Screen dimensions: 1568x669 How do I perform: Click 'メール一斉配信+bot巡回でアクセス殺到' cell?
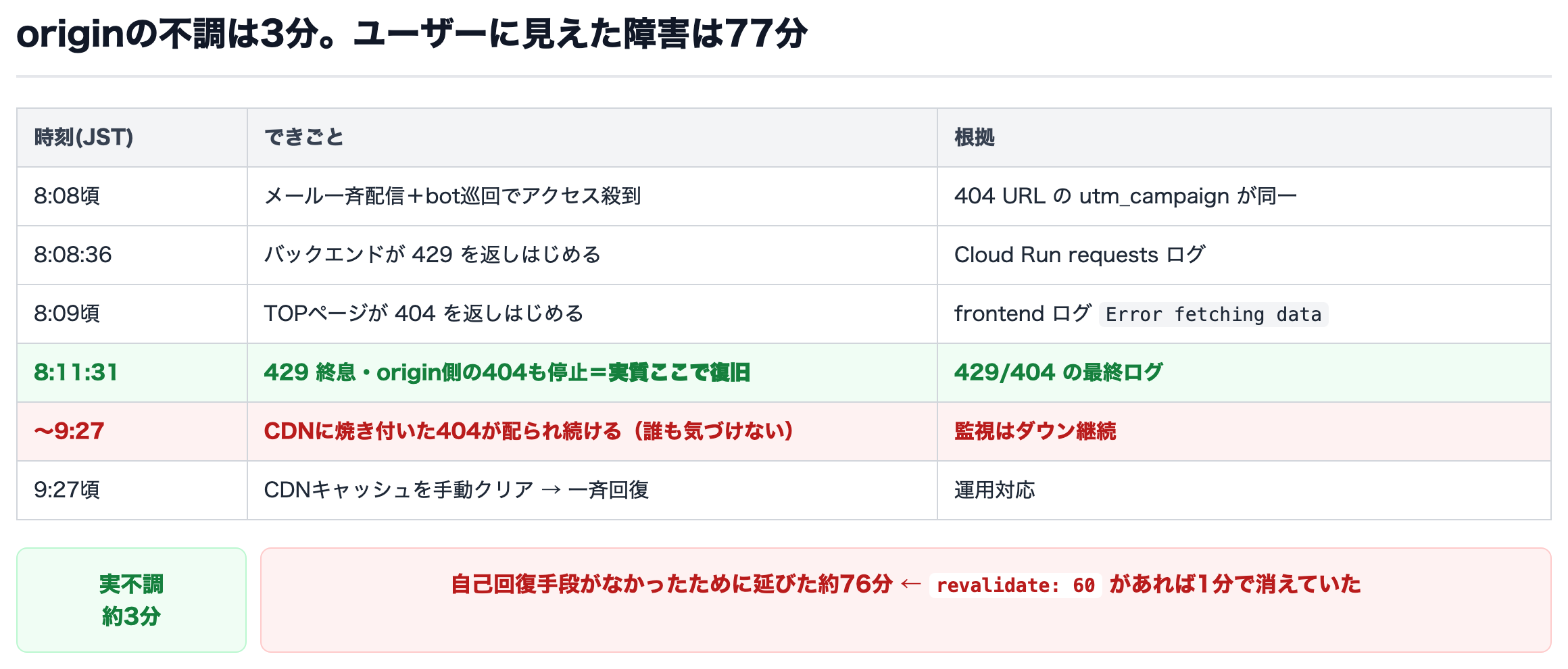[592, 197]
